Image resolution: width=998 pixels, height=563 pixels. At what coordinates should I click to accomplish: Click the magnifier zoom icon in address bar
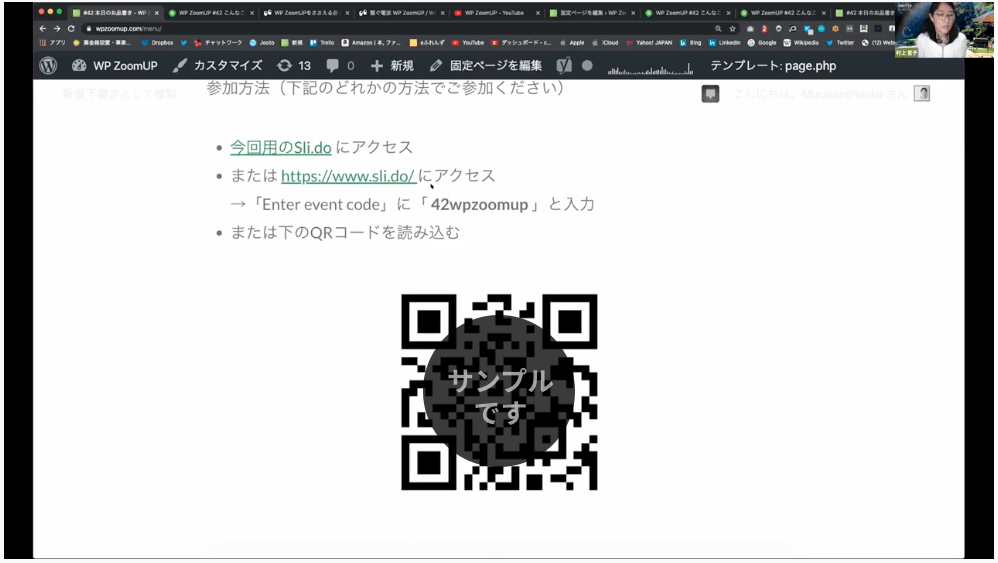718,29
